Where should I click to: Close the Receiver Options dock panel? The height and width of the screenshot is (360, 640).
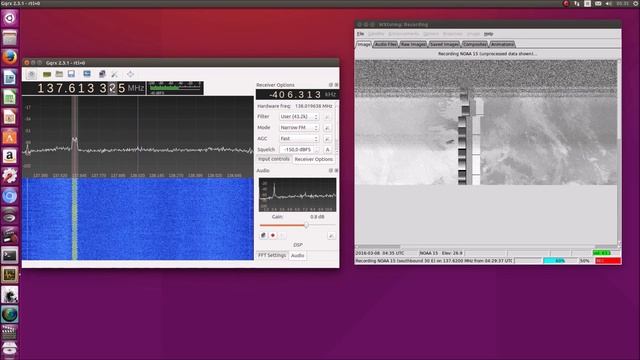pyautogui.click(x=336, y=85)
